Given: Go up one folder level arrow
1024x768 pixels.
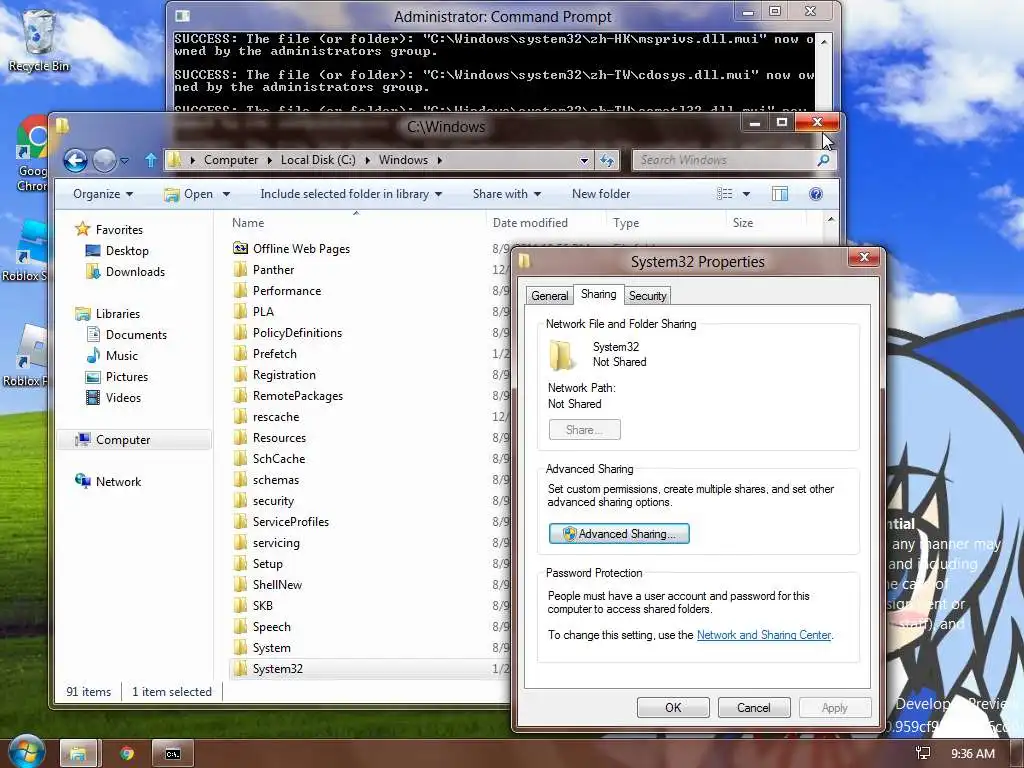Looking at the screenshot, I should point(151,160).
